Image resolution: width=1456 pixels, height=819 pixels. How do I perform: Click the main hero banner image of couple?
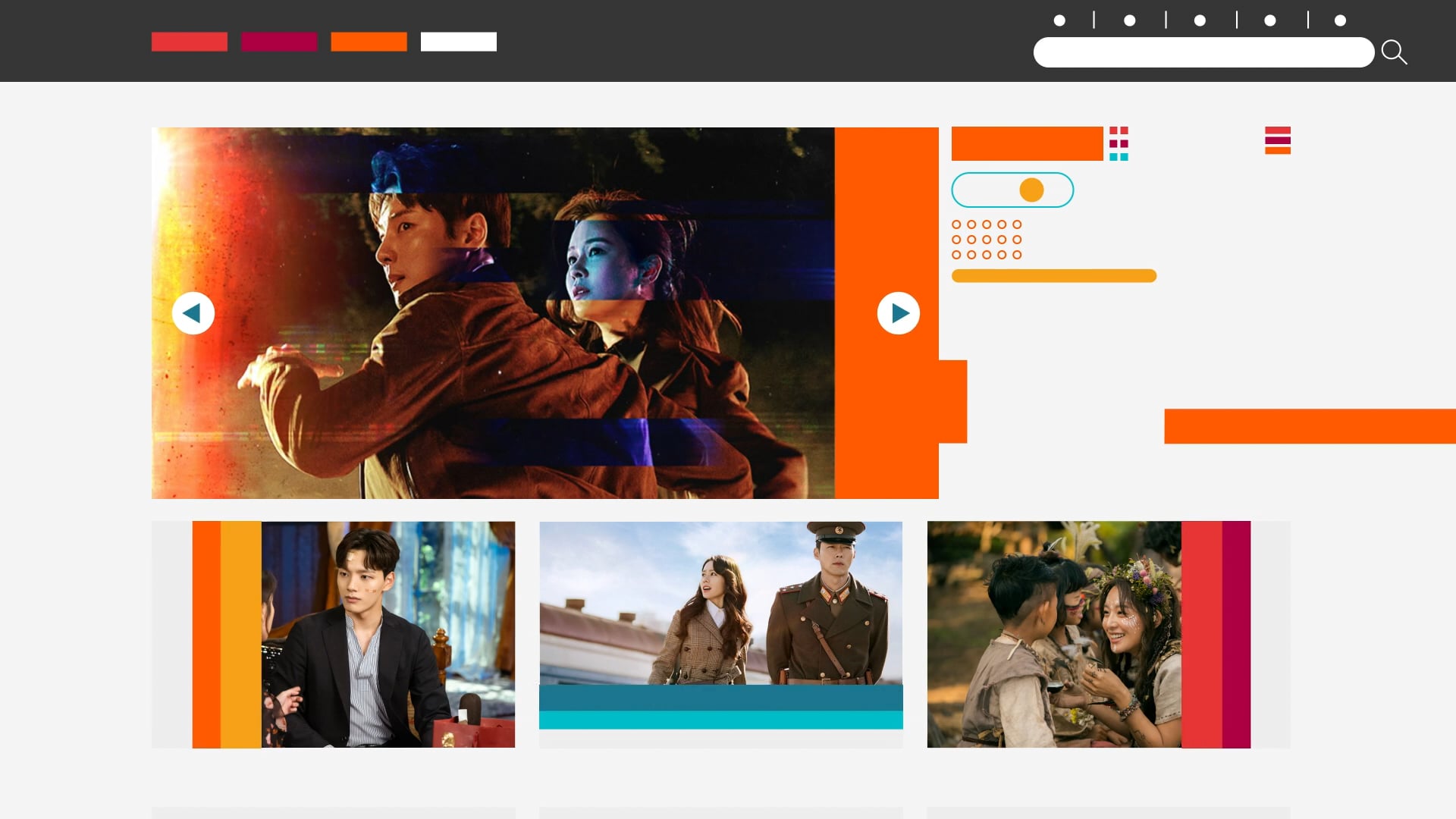click(493, 313)
